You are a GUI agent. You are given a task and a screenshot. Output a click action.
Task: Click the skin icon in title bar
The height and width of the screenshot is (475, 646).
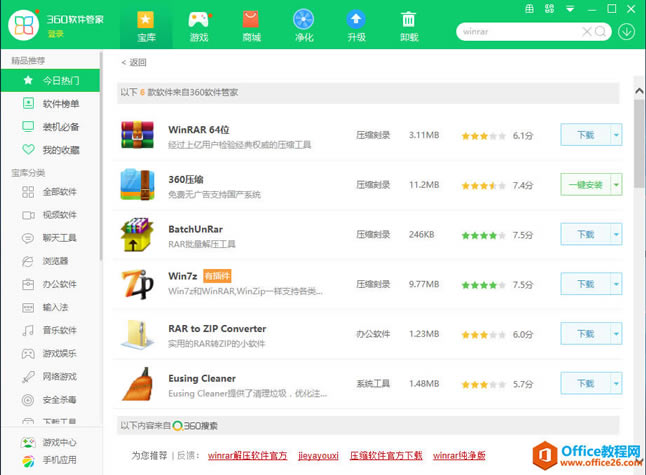[529, 9]
